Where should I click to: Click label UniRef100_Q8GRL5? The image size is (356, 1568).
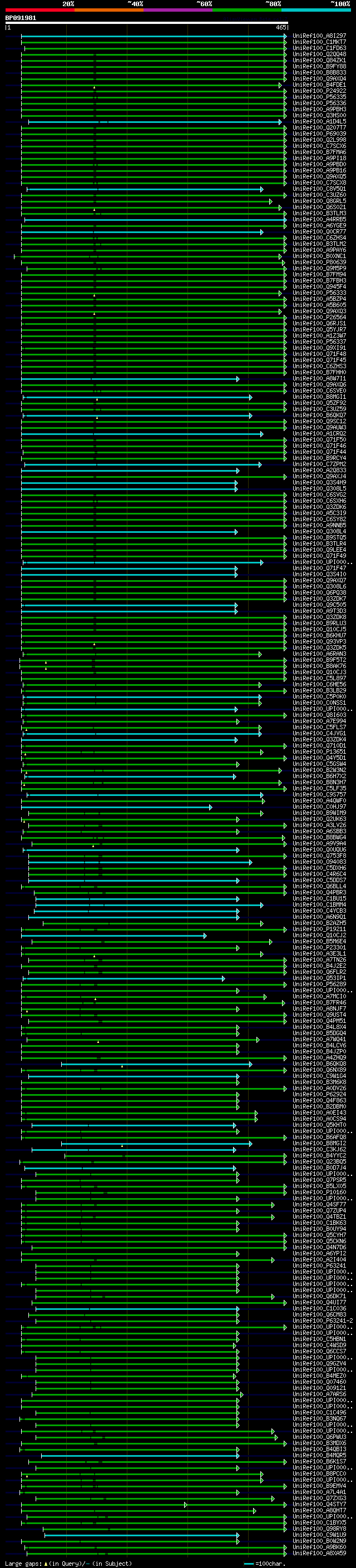click(x=319, y=201)
